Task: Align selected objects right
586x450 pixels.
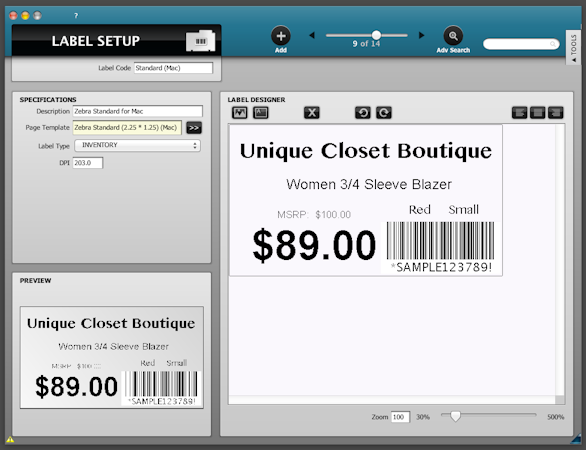Action: coord(556,112)
